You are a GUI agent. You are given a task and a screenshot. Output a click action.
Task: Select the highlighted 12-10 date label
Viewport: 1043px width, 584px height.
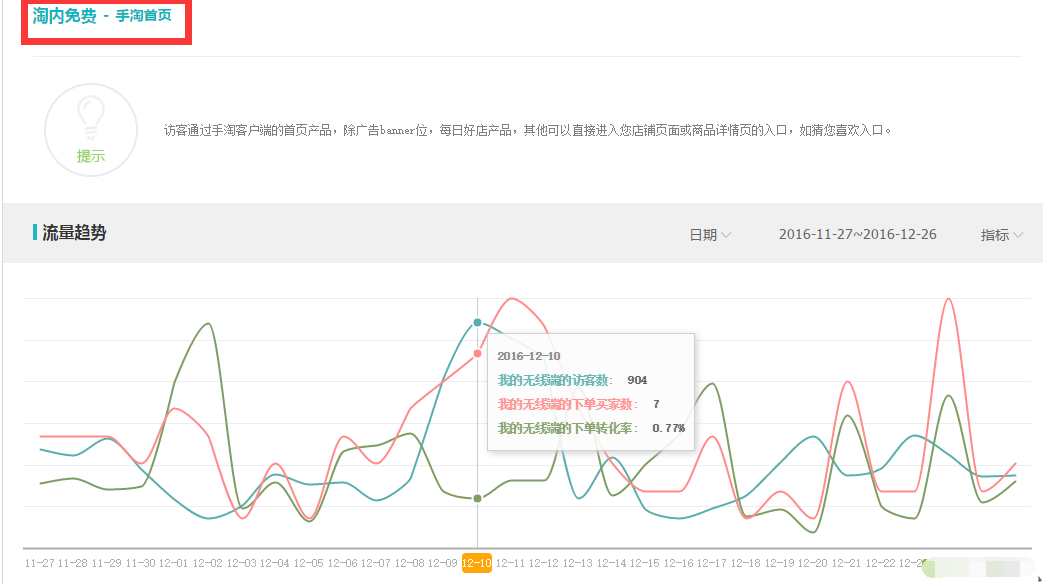pyautogui.click(x=476, y=563)
